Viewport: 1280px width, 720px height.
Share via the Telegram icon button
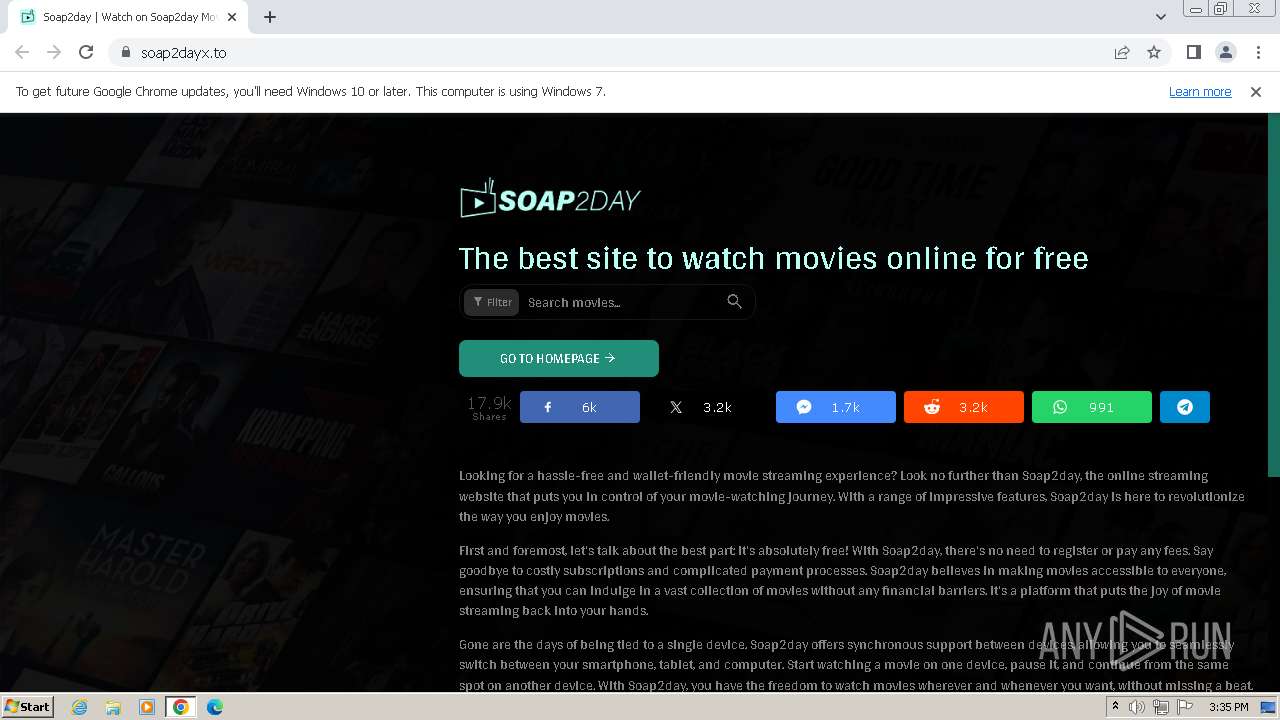1185,407
